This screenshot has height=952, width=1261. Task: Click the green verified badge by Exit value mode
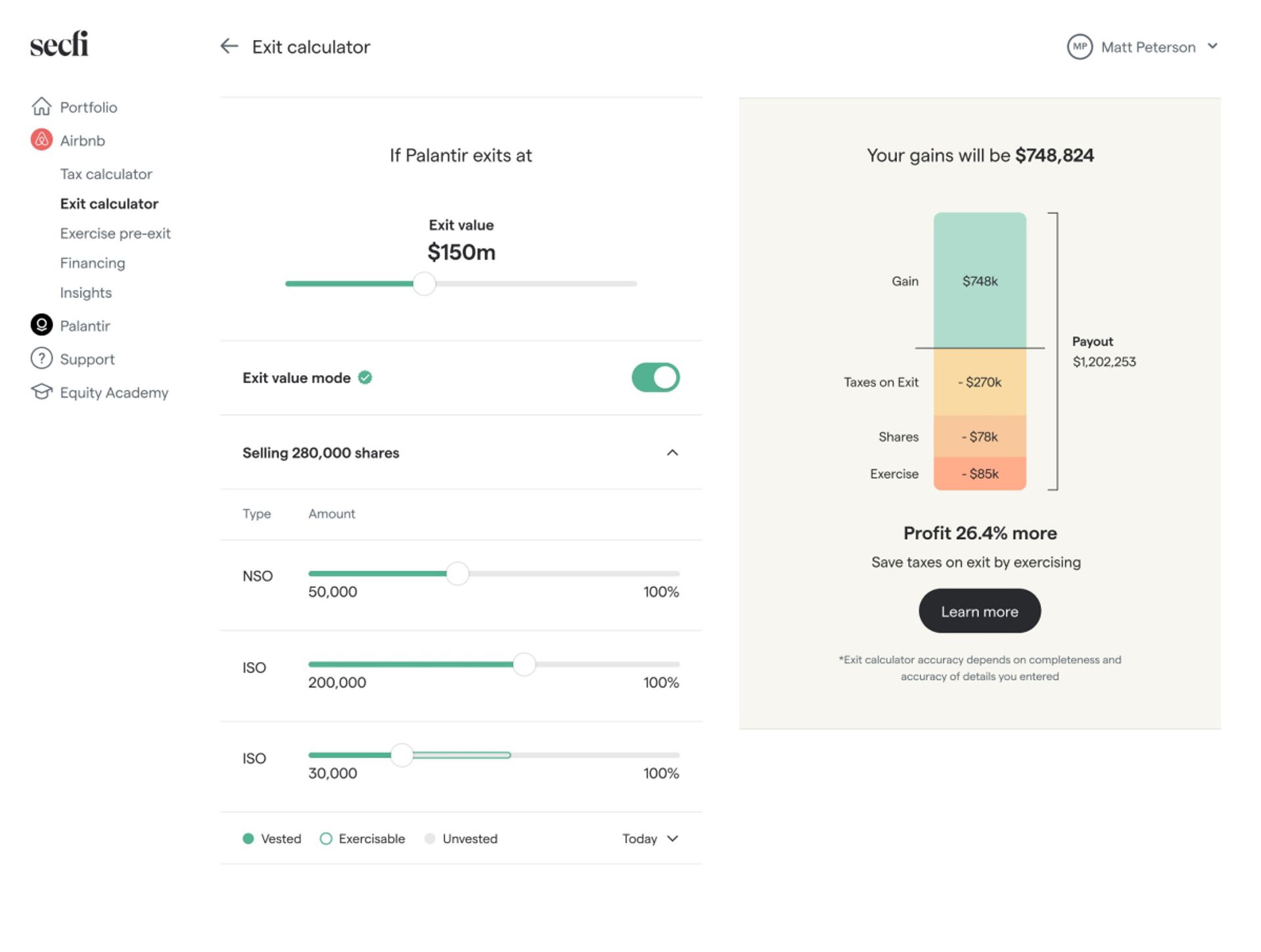(x=365, y=378)
